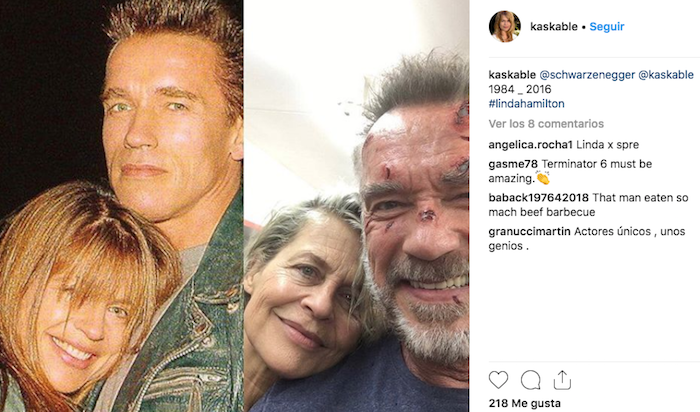700x412 pixels.
Task: Open baback197642018's profile link
Action: pos(537,198)
